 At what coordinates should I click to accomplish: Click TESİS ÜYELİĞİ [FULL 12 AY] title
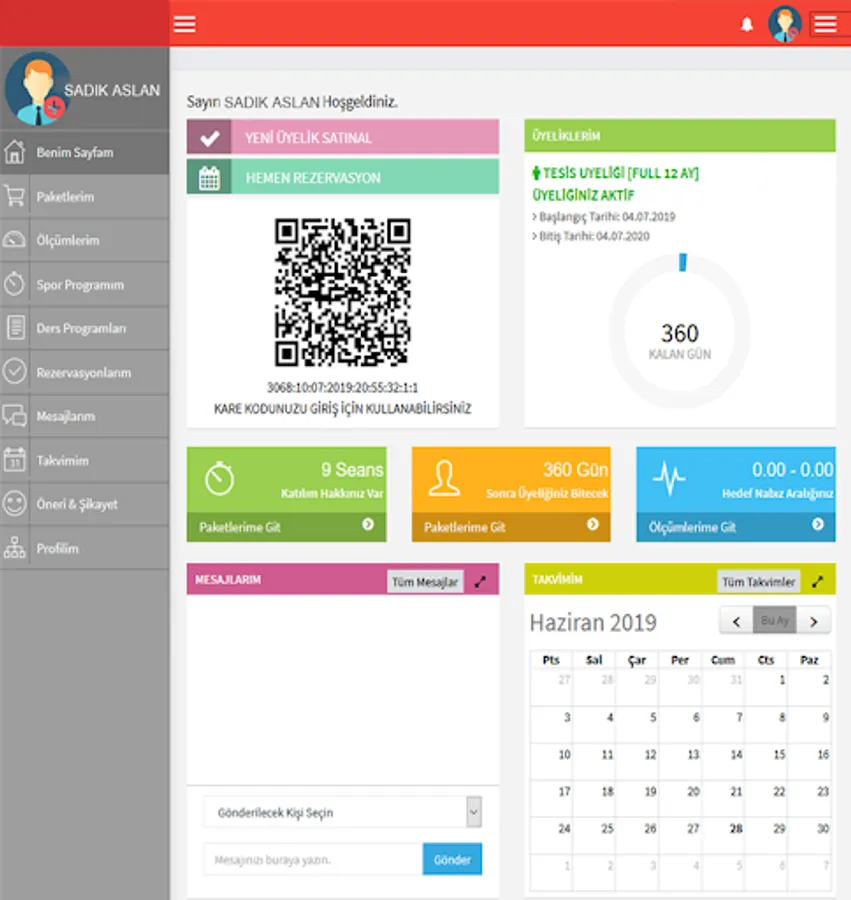616,173
